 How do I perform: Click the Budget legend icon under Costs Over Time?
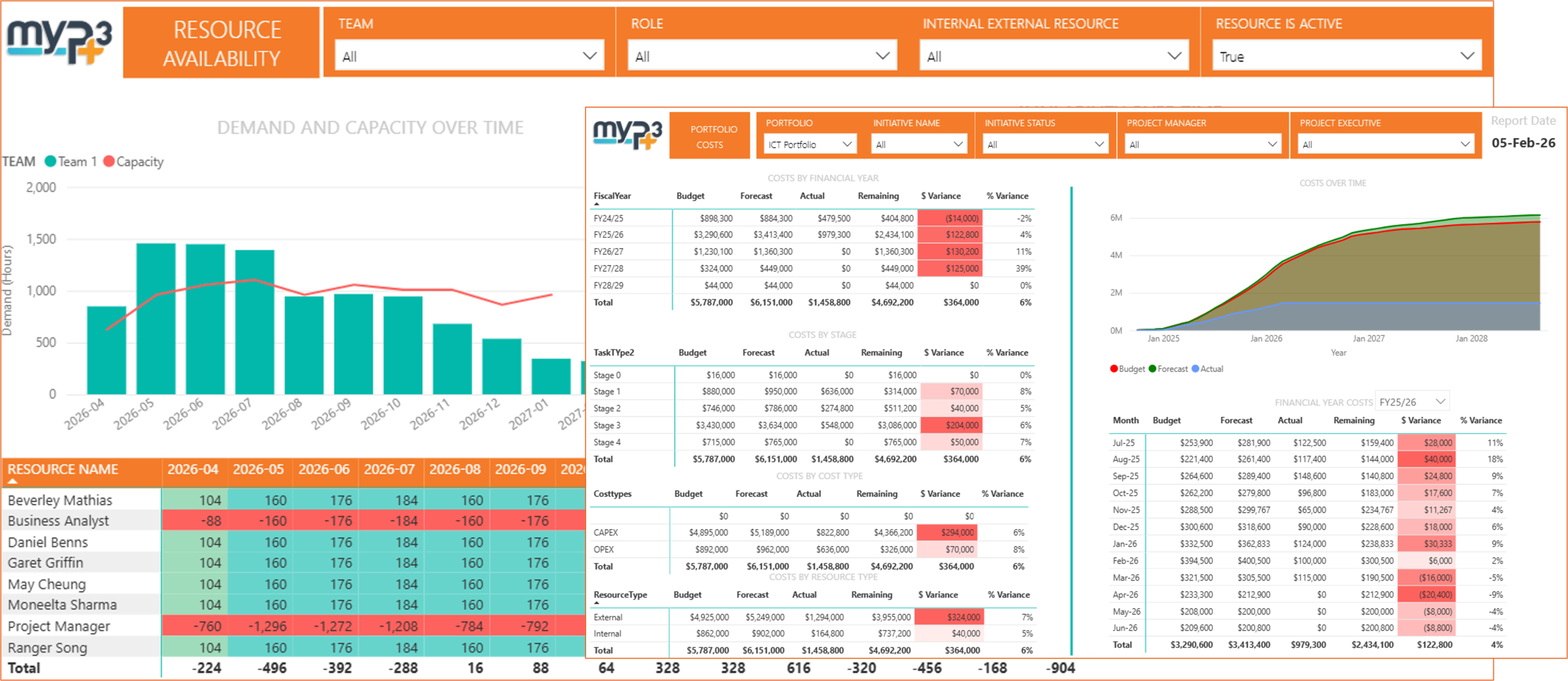coord(1114,369)
